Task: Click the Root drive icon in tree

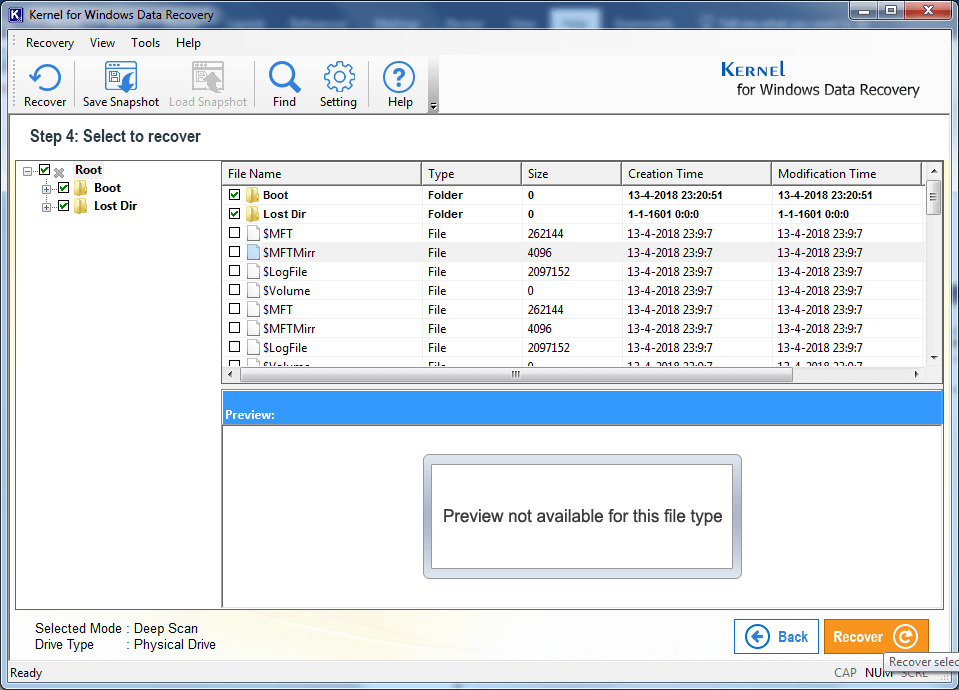Action: pyautogui.click(x=59, y=171)
